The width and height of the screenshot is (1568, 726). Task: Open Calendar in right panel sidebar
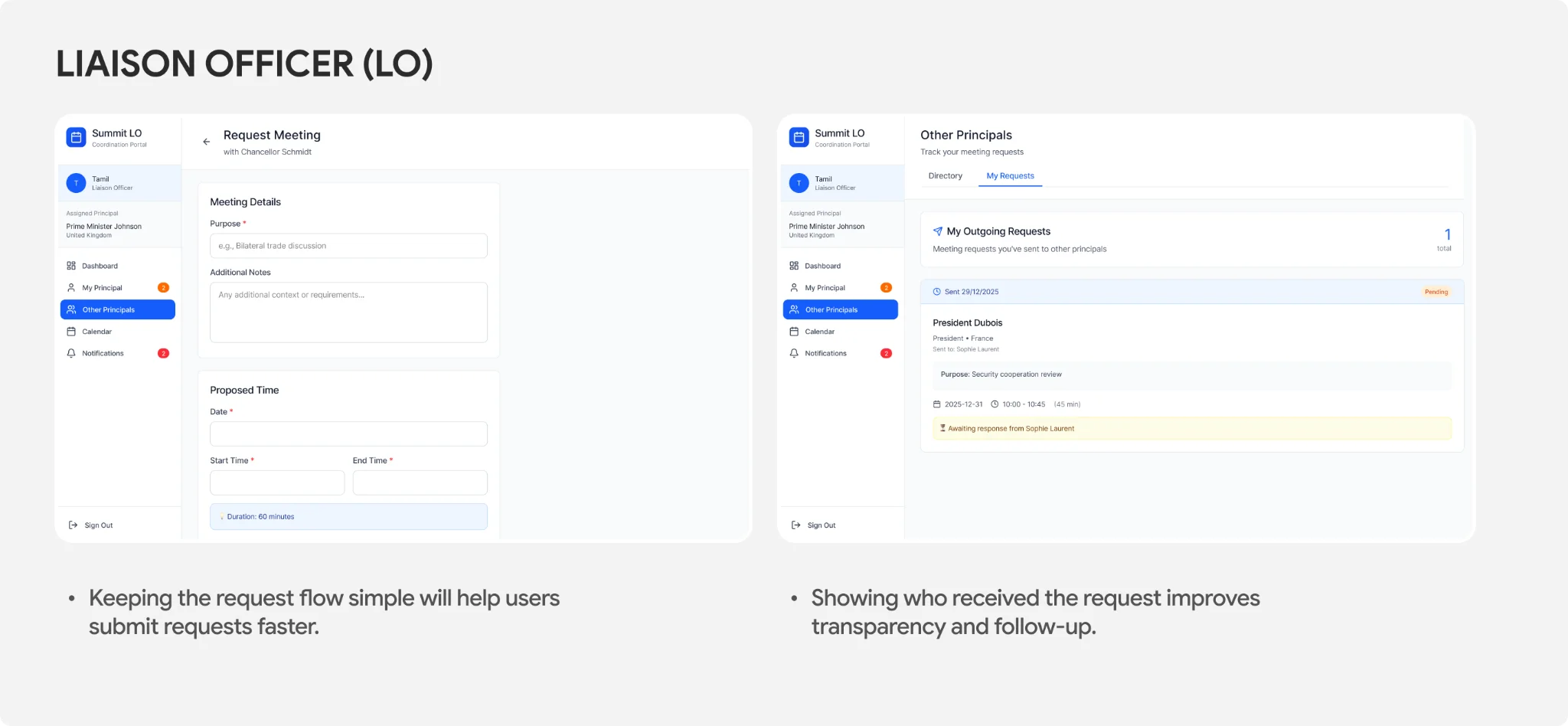pos(840,332)
